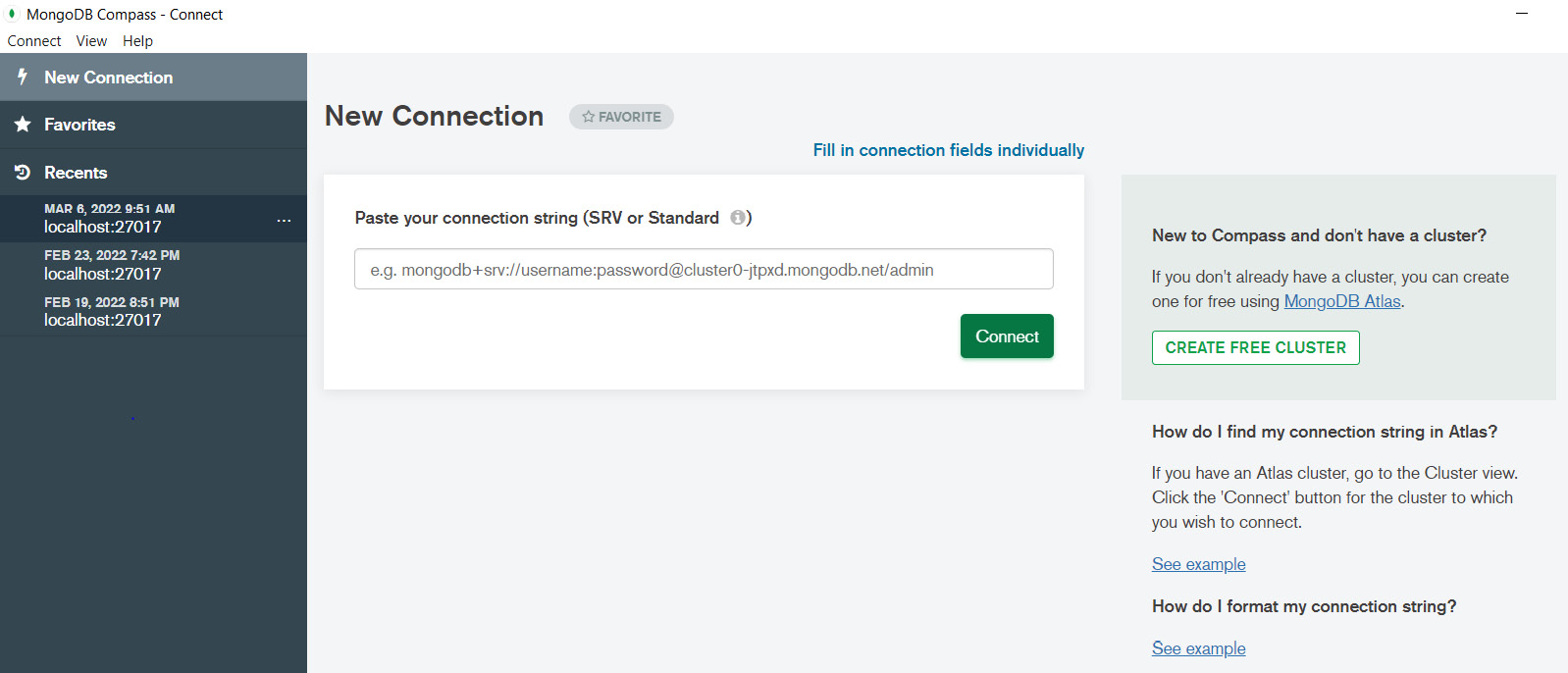Click the info icon next to SRV or Standard
The width and height of the screenshot is (1568, 673).
738,218
